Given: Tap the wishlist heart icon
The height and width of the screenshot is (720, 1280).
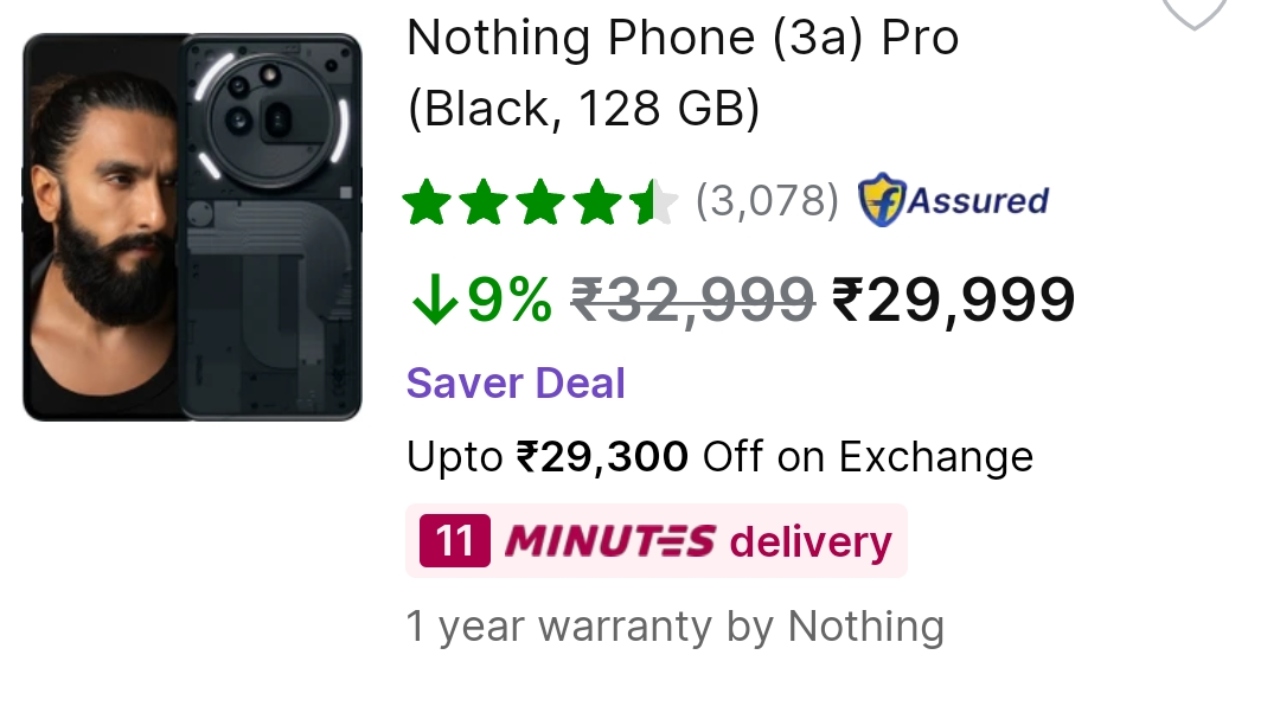Looking at the screenshot, I should 1194,10.
